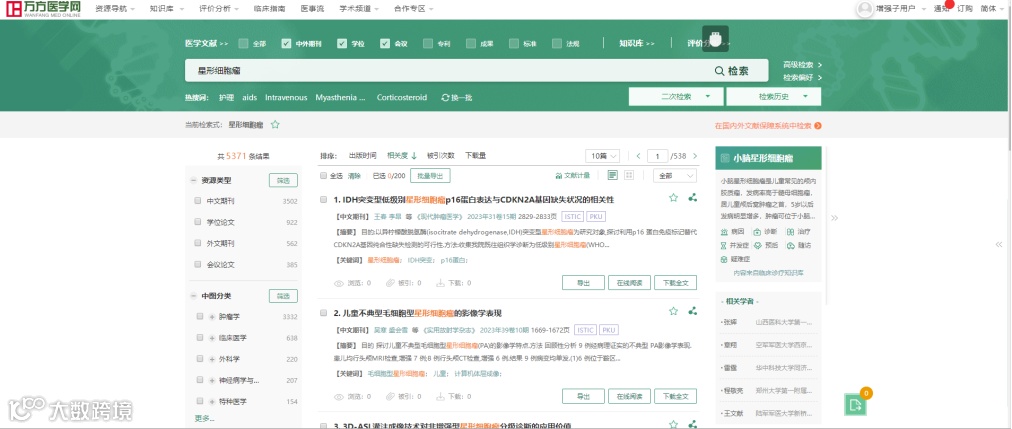Share article 2 via the share icon
The image size is (1012, 429).
pos(693,311)
